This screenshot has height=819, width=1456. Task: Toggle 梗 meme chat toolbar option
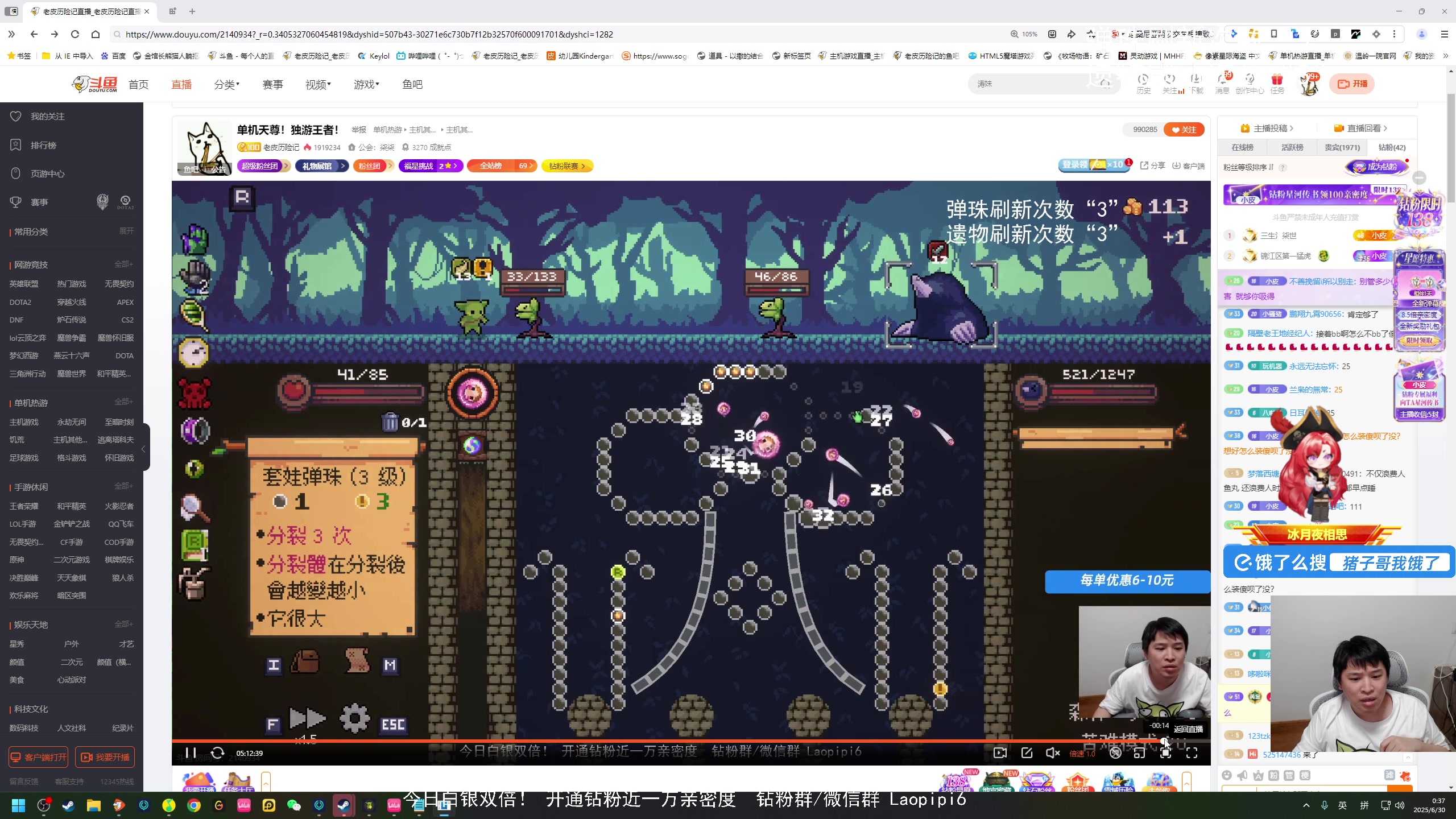[1305, 775]
